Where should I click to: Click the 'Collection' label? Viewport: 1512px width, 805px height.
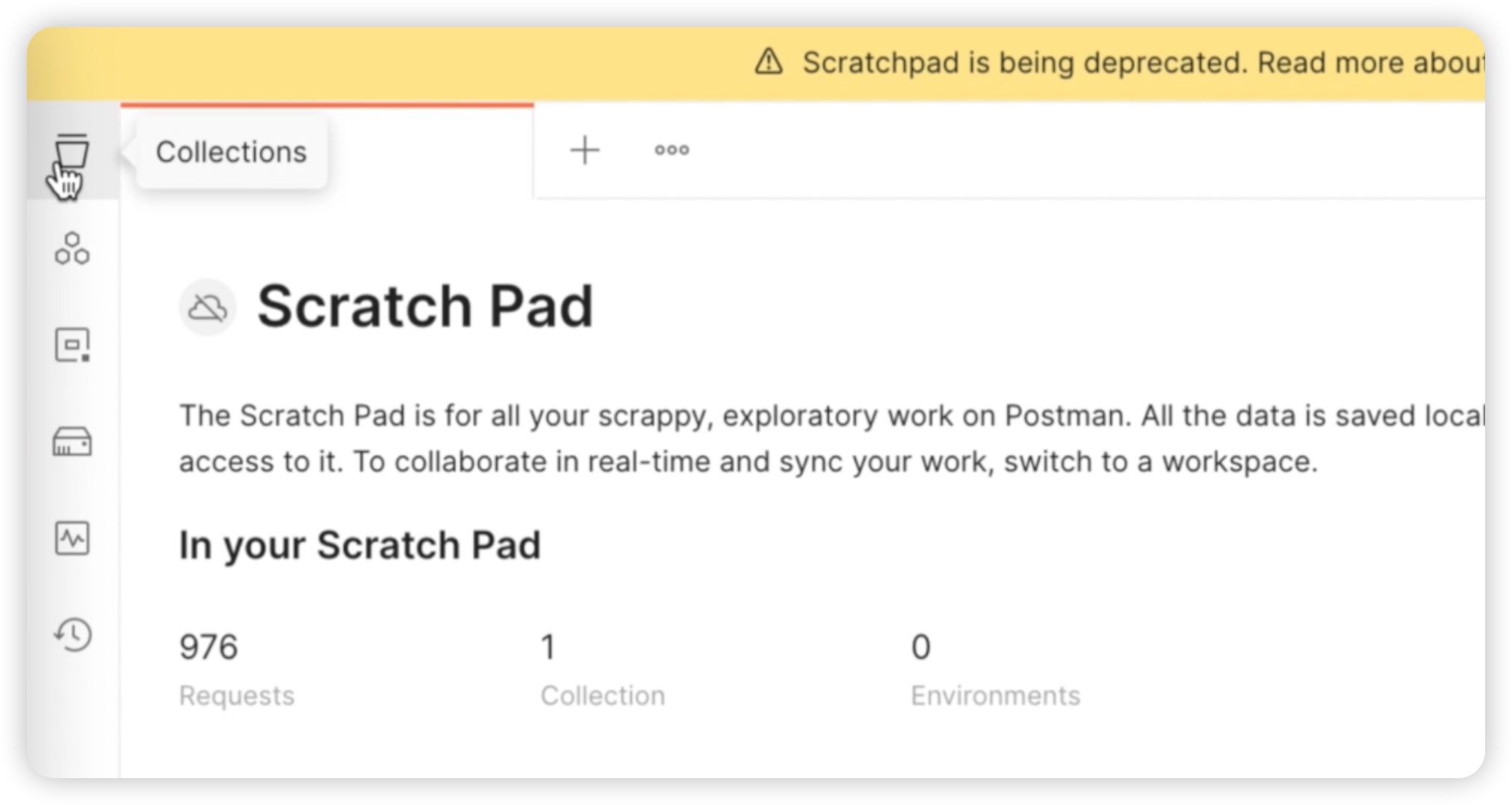pyautogui.click(x=603, y=696)
